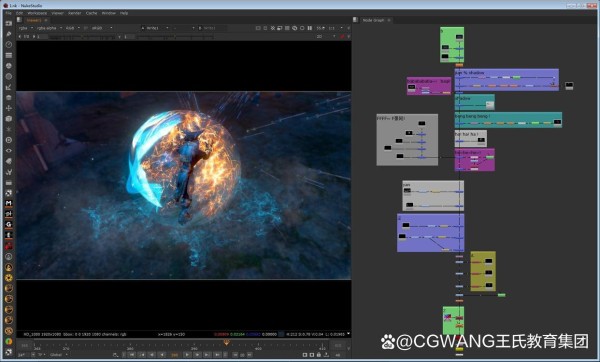The image size is (600, 362).
Task: Open the Draw nodes brush icon
Action: [9, 34]
